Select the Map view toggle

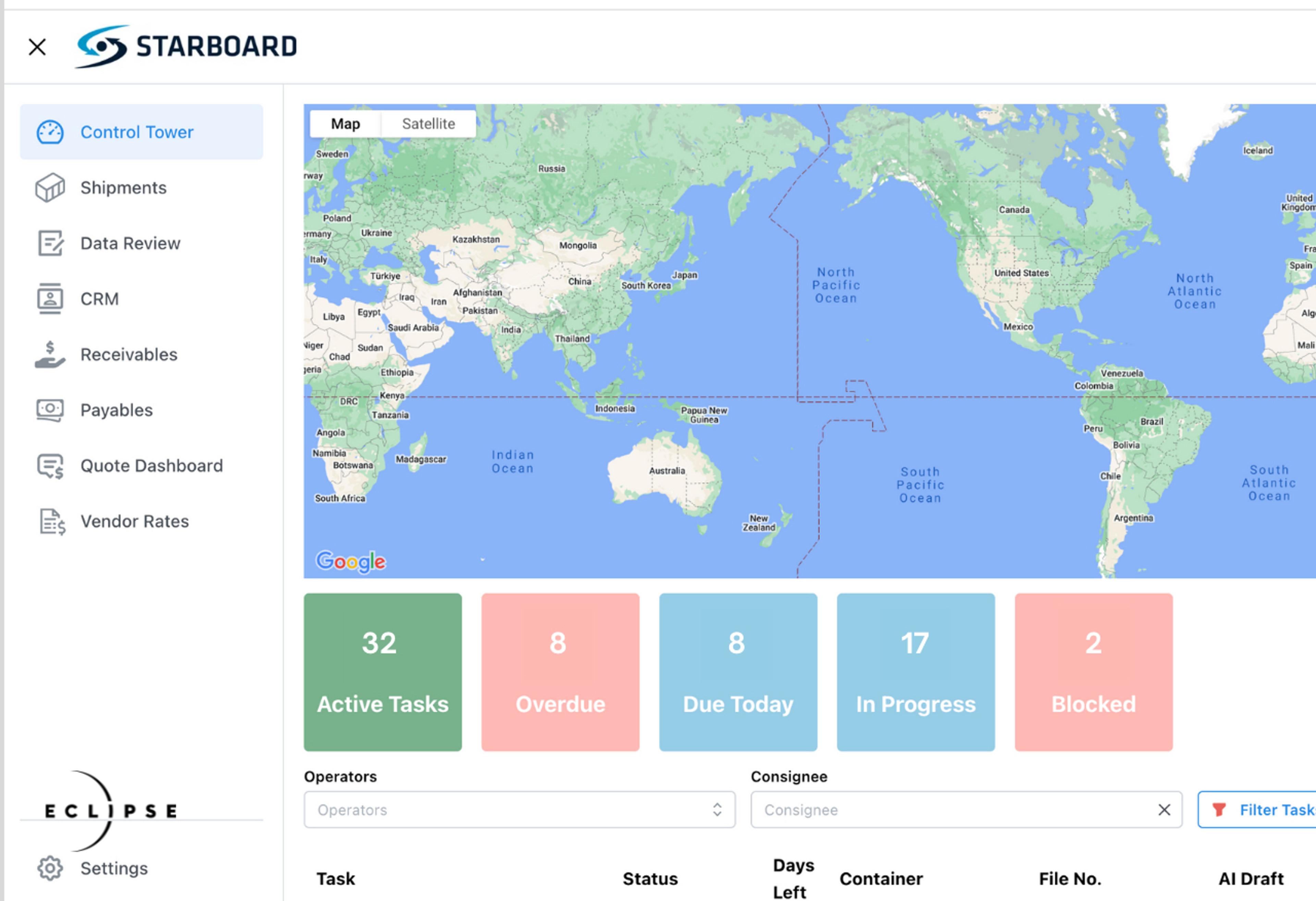pos(345,123)
